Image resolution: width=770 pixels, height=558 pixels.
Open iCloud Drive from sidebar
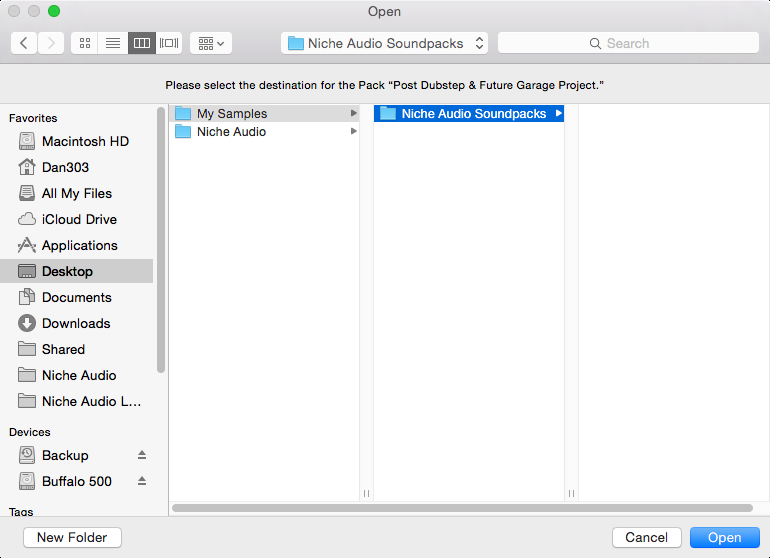(x=77, y=220)
